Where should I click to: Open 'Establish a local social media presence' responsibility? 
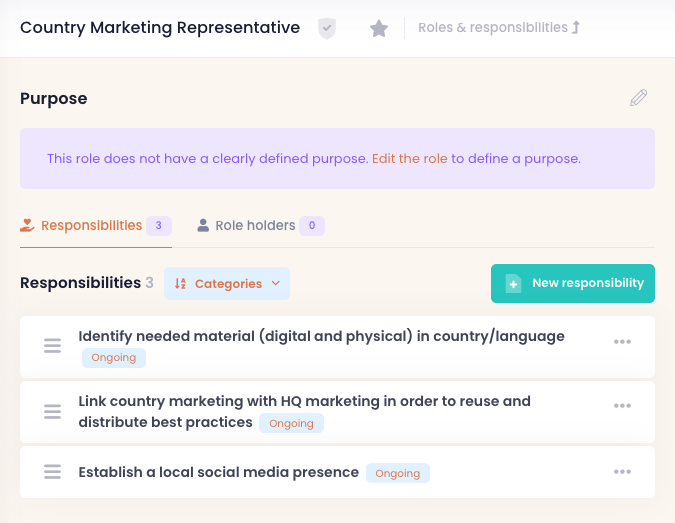218,472
